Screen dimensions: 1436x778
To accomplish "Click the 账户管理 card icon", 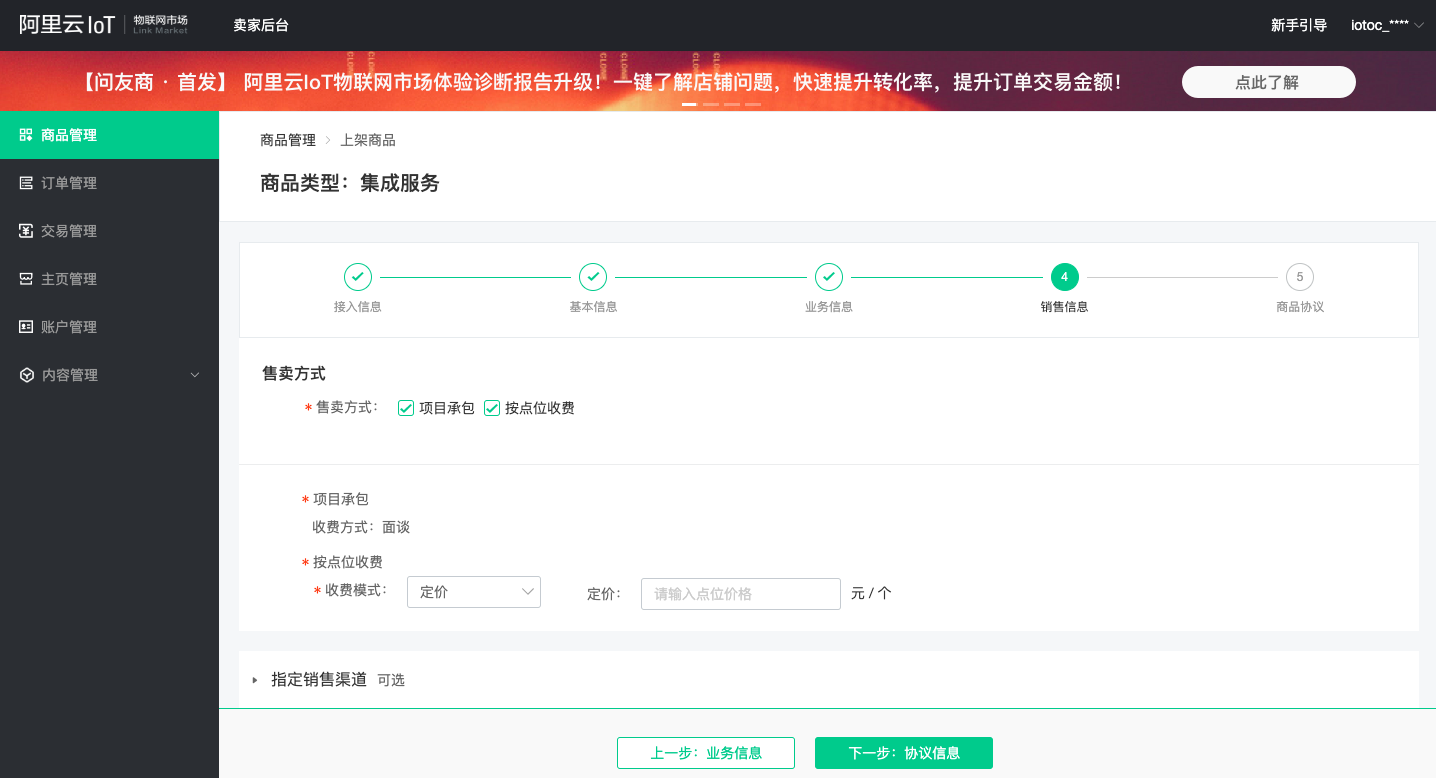I will pyautogui.click(x=26, y=327).
